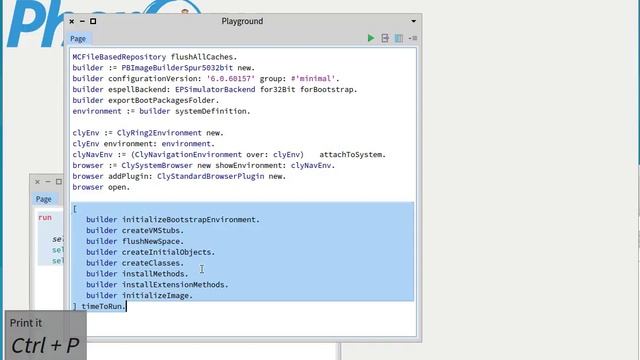Click the 'builder initializeBootstrapEnvironment.' line

pyautogui.click(x=173, y=220)
